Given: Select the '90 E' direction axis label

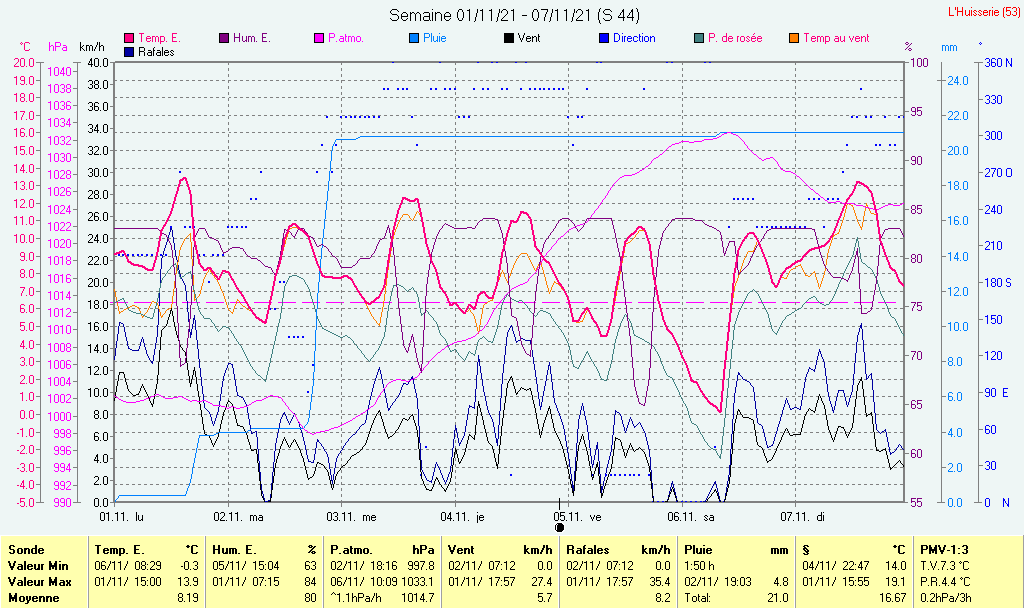Looking at the screenshot, I should coord(997,392).
